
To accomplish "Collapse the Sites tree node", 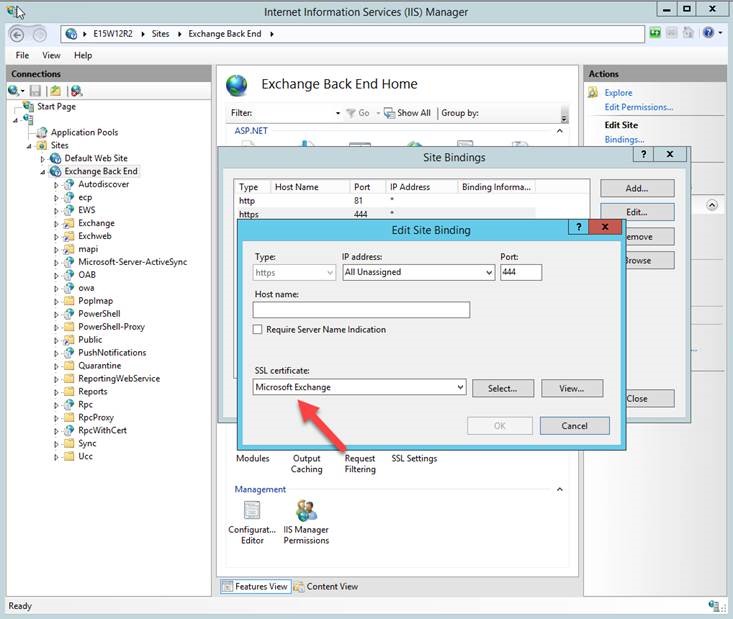I will (x=29, y=146).
